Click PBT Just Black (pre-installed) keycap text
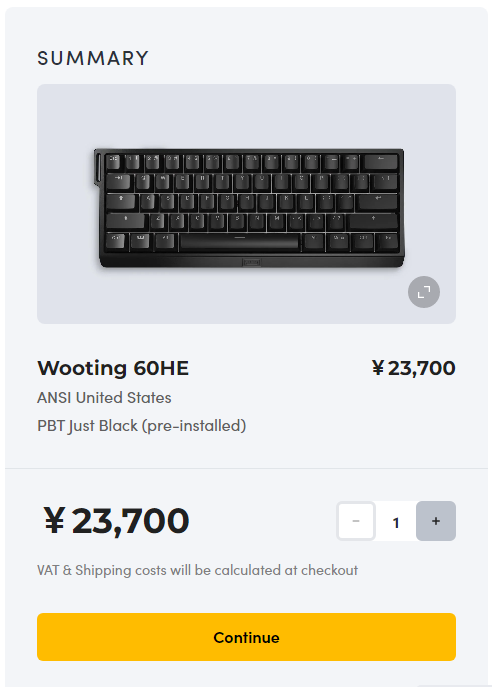 pos(142,426)
